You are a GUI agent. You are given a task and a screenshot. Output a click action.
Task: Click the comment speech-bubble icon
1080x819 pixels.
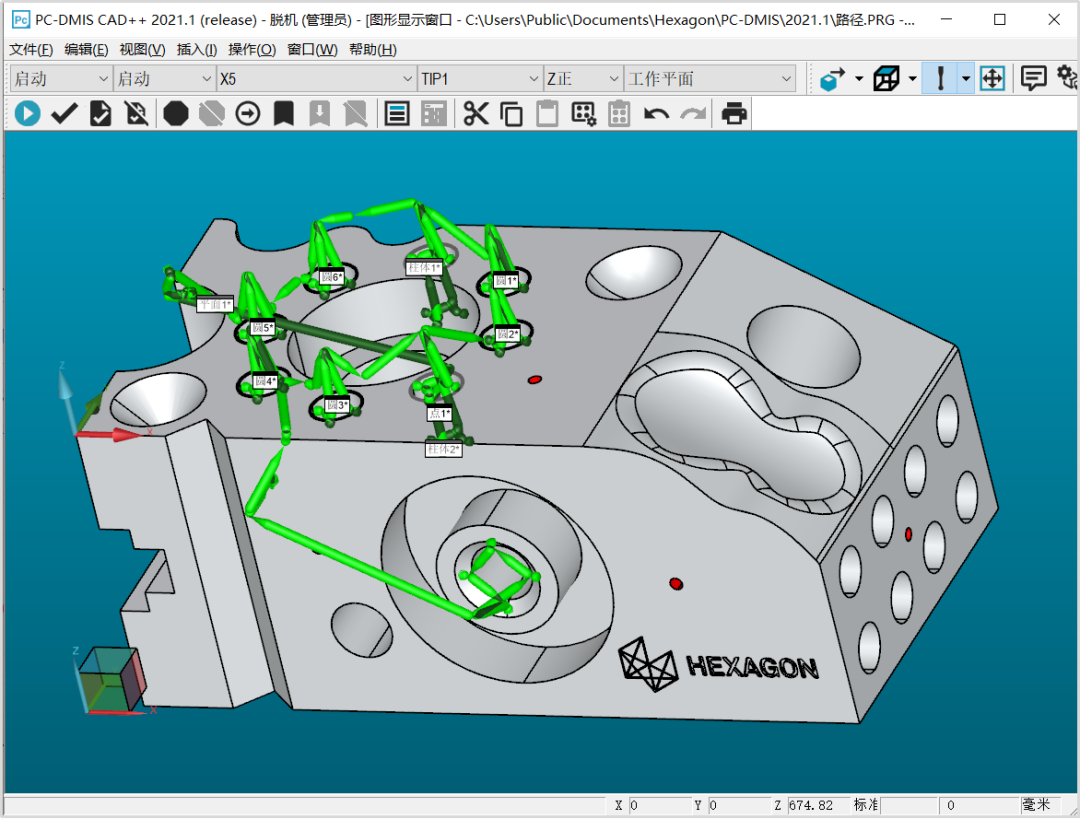click(x=1033, y=79)
